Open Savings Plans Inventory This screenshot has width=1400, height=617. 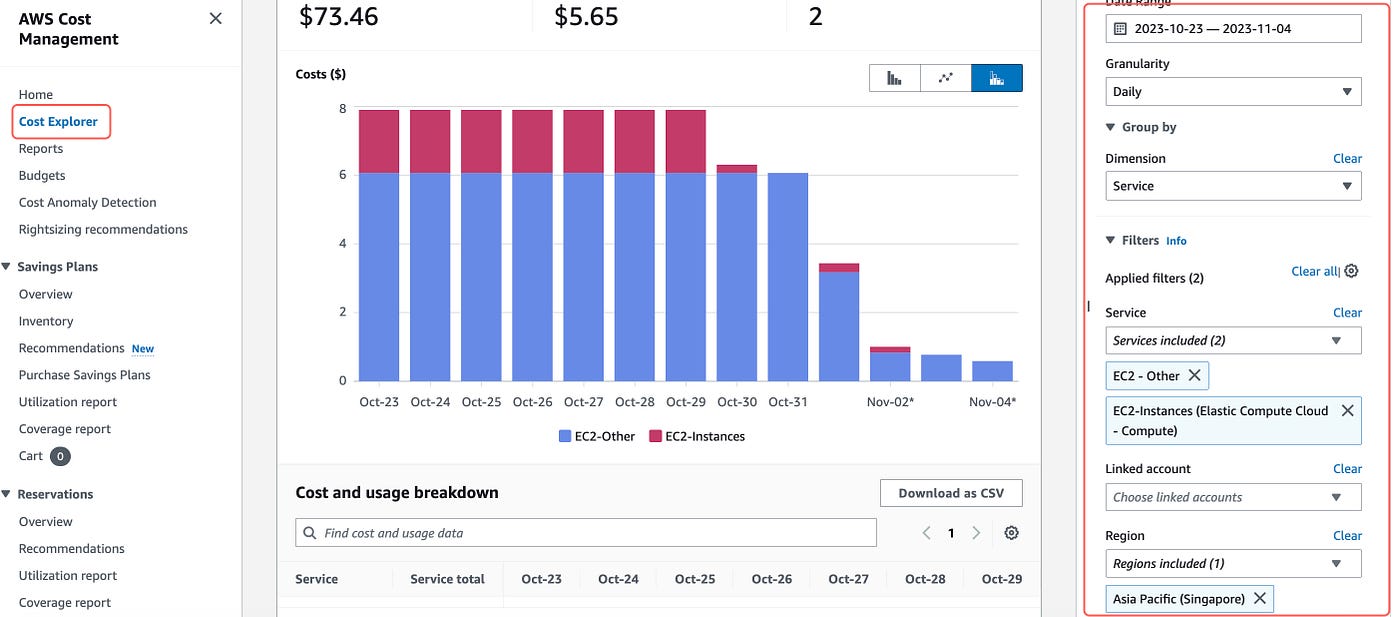coord(46,321)
